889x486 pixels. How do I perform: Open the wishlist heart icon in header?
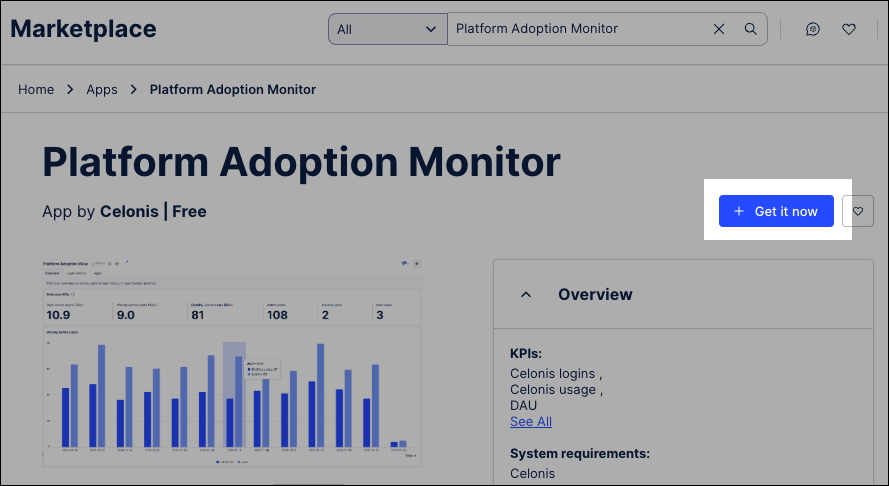(x=849, y=29)
